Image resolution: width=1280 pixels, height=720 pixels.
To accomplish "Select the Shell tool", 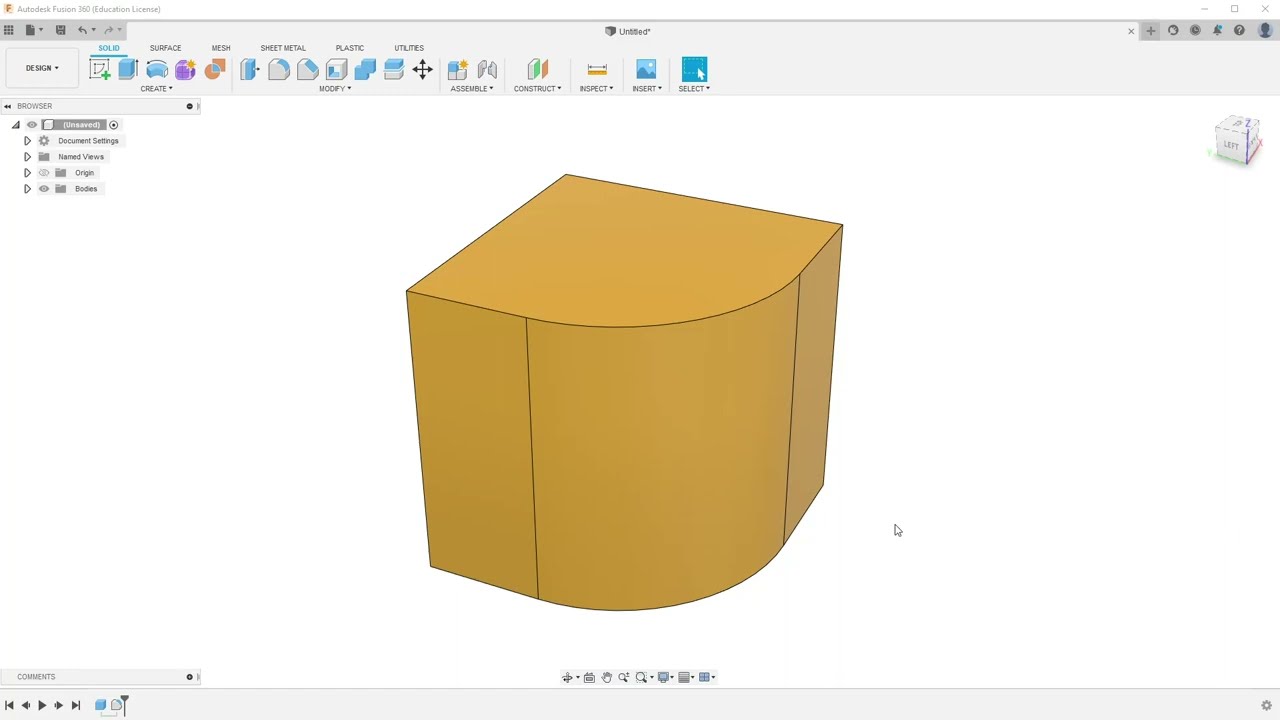I will coord(336,69).
